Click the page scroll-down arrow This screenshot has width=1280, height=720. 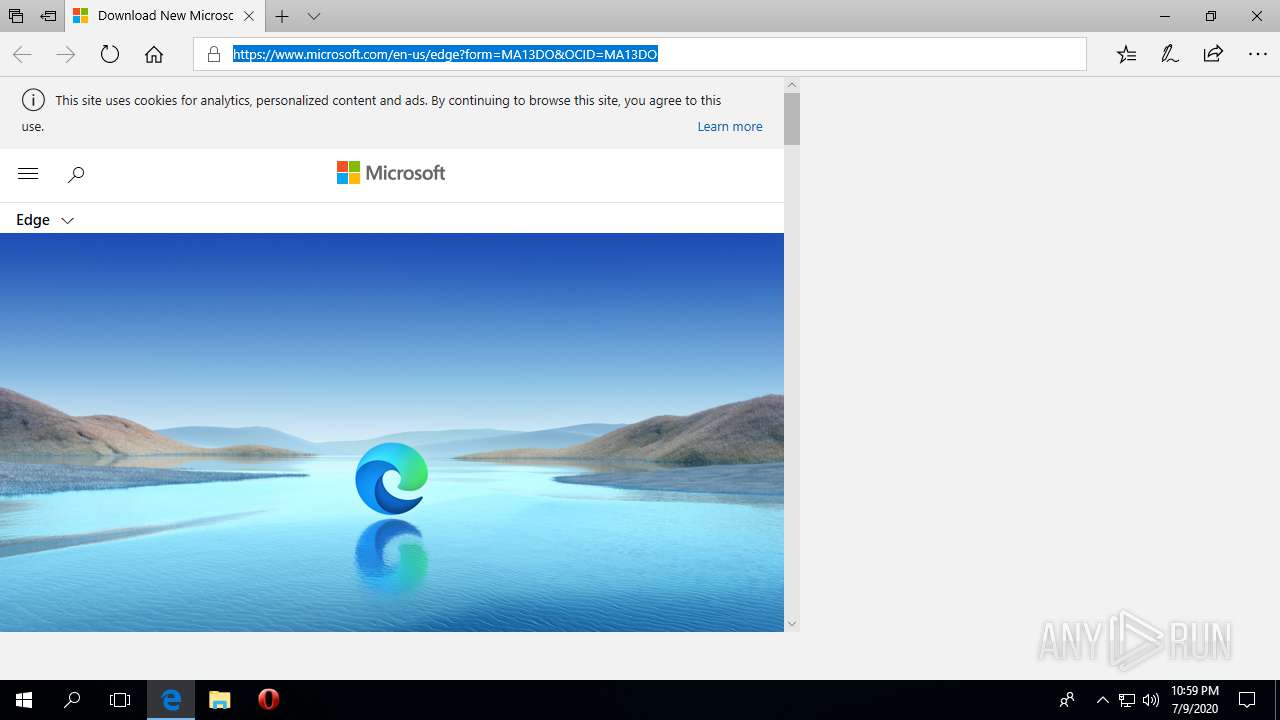point(792,624)
